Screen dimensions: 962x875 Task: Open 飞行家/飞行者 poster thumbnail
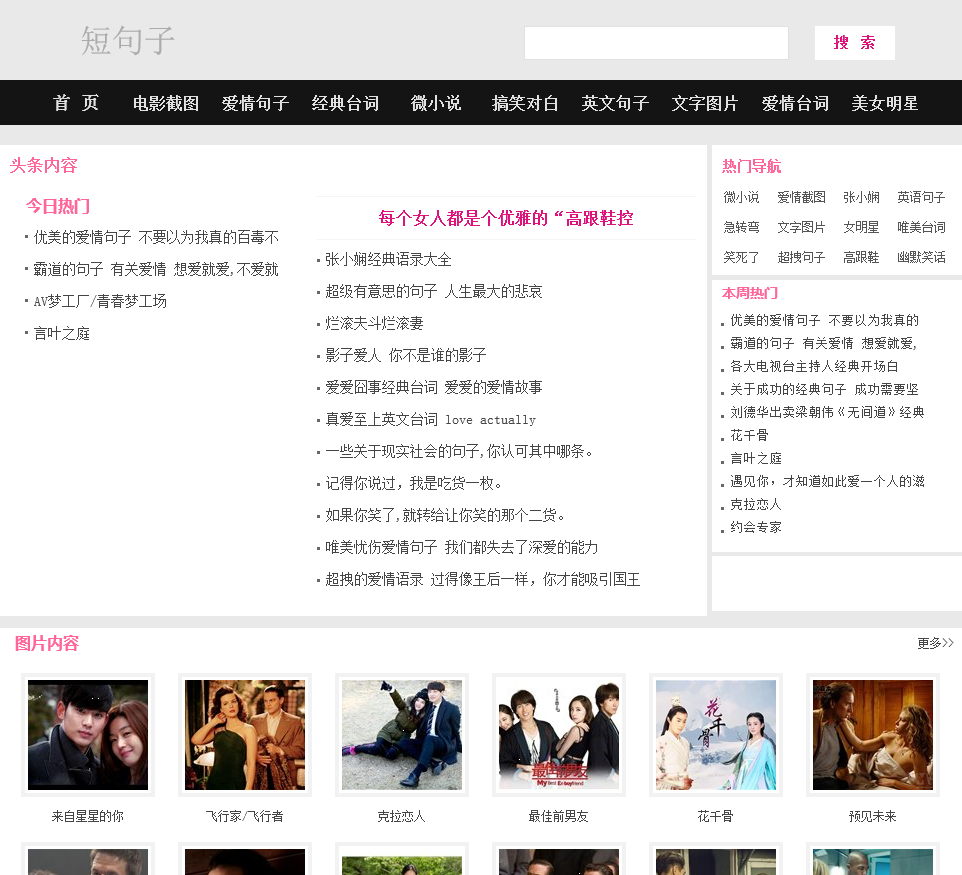245,734
